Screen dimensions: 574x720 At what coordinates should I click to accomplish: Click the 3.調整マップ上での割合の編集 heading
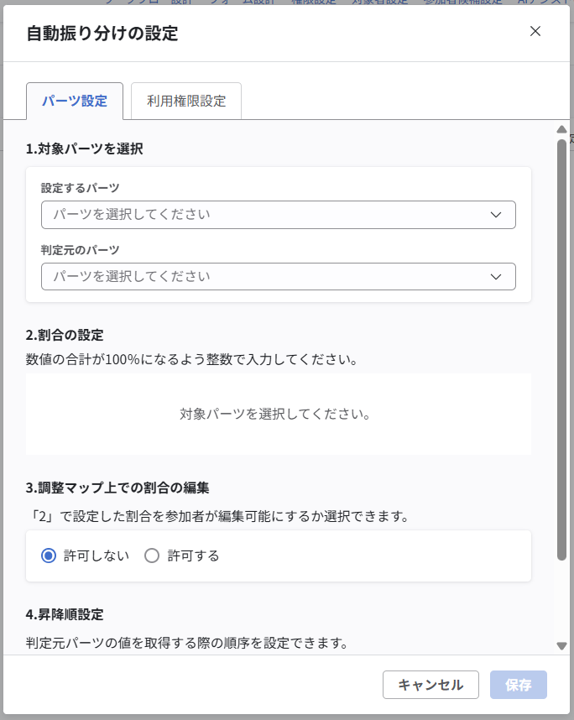[x=118, y=488]
